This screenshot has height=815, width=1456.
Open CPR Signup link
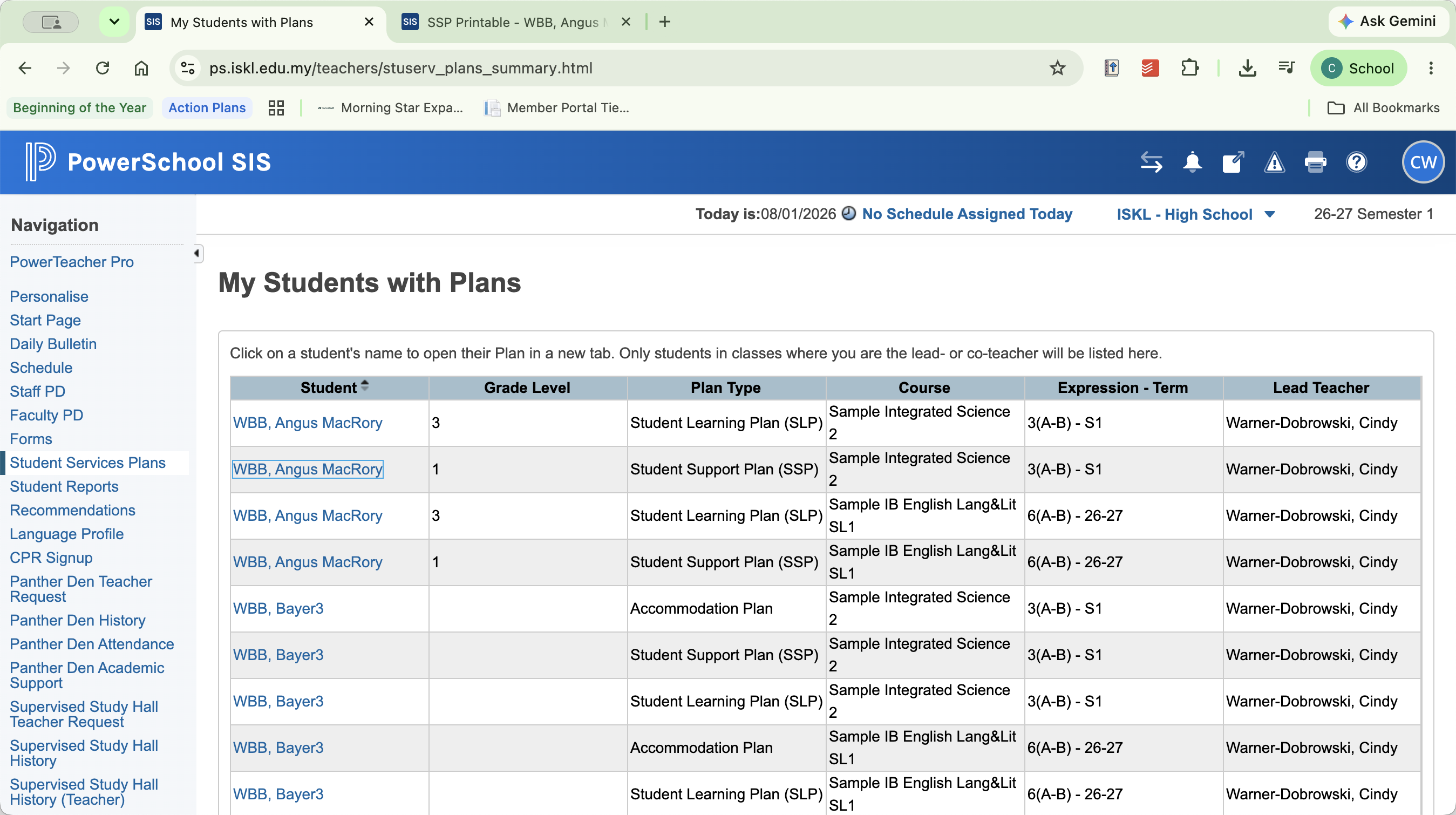click(x=51, y=557)
